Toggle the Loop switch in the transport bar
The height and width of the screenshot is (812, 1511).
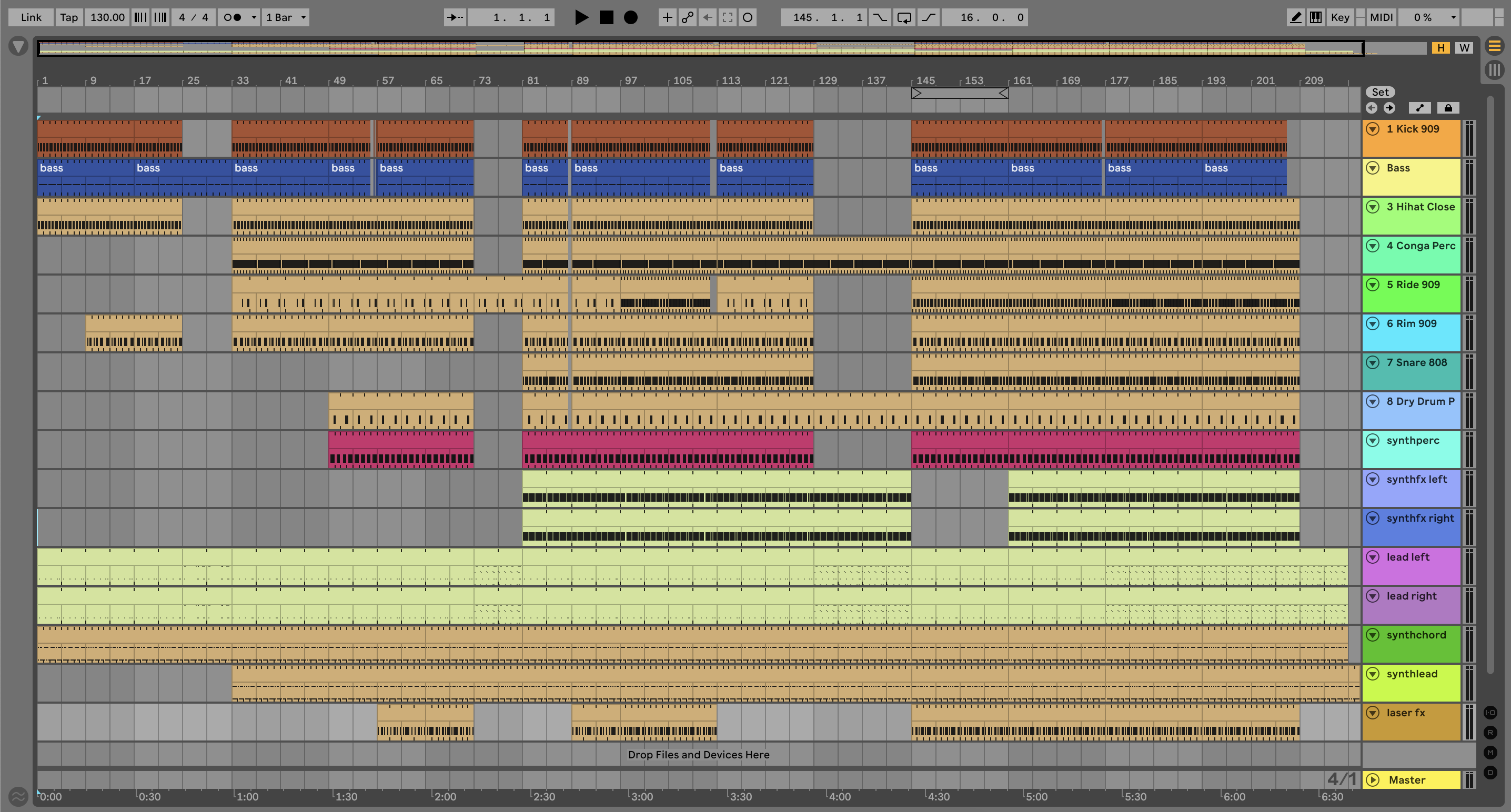(x=904, y=17)
